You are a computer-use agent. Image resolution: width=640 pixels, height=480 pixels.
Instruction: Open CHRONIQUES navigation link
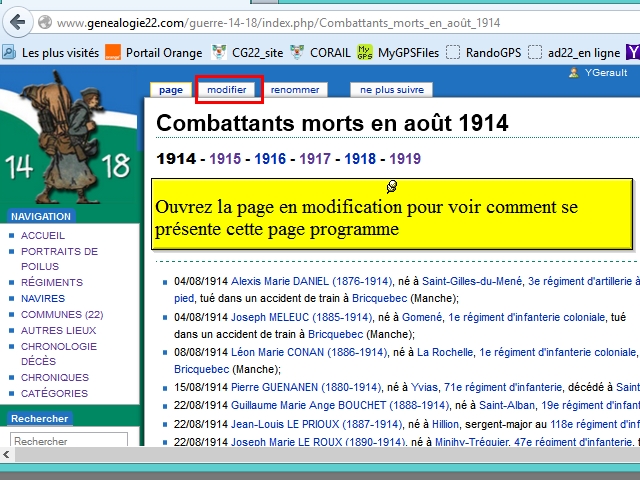55,377
